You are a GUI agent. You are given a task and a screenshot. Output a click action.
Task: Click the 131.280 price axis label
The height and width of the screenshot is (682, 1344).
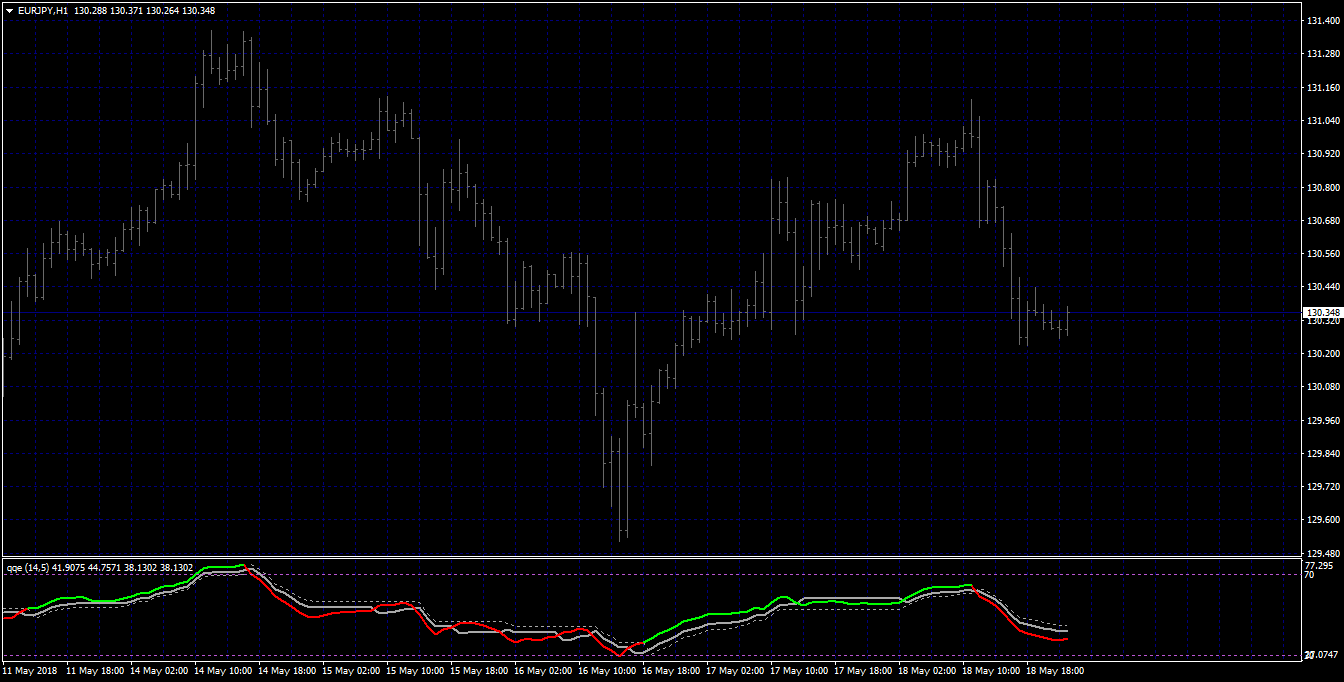(x=1322, y=54)
